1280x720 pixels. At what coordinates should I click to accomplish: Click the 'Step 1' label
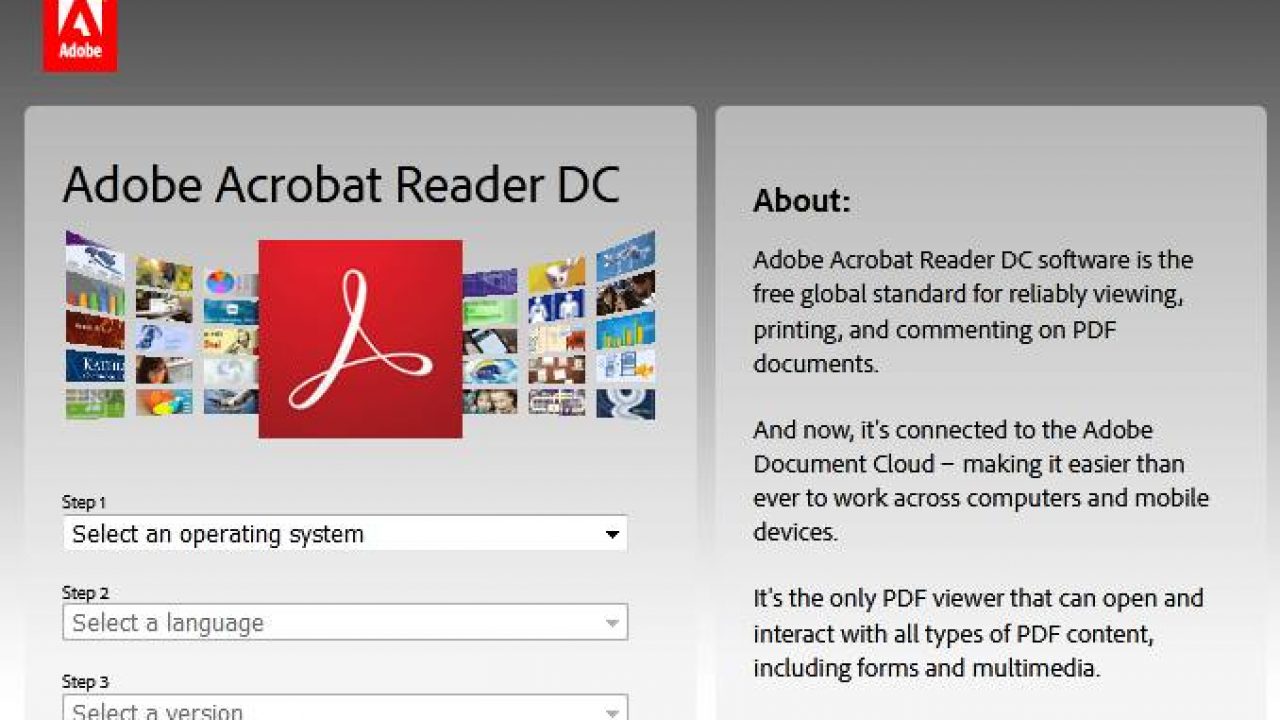tap(84, 502)
